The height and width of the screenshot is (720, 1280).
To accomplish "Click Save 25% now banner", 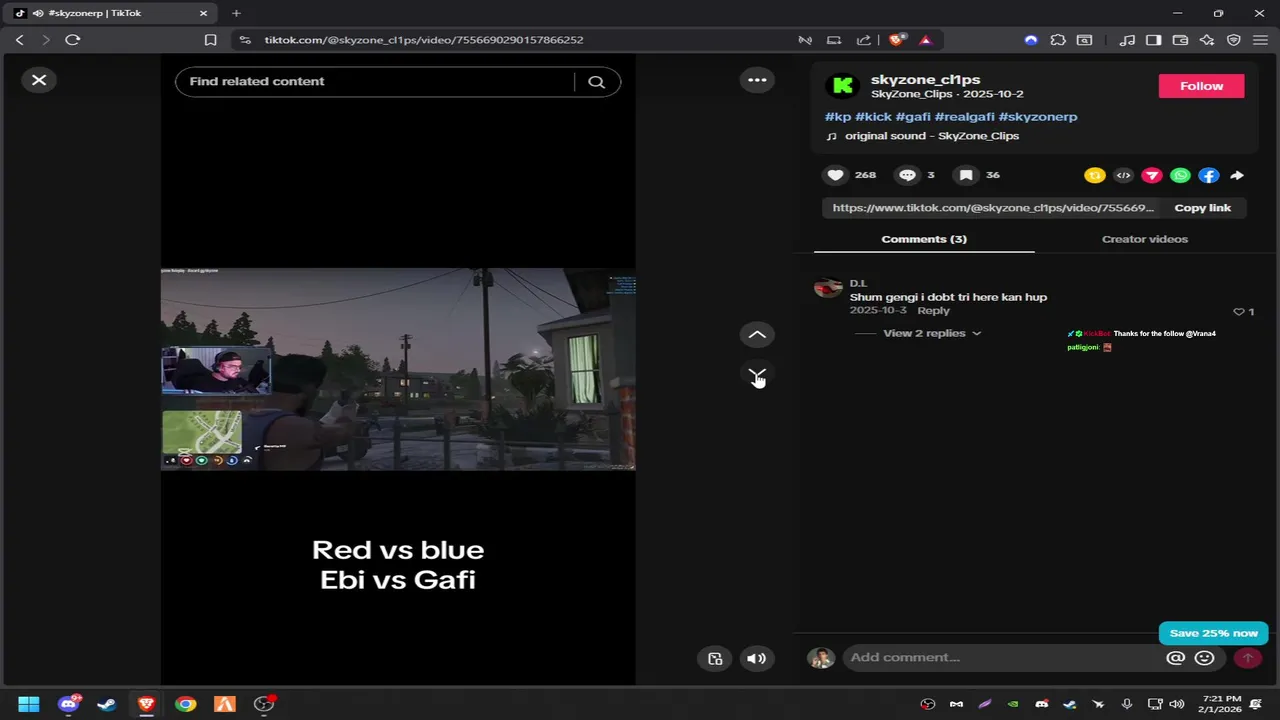I will (x=1213, y=633).
